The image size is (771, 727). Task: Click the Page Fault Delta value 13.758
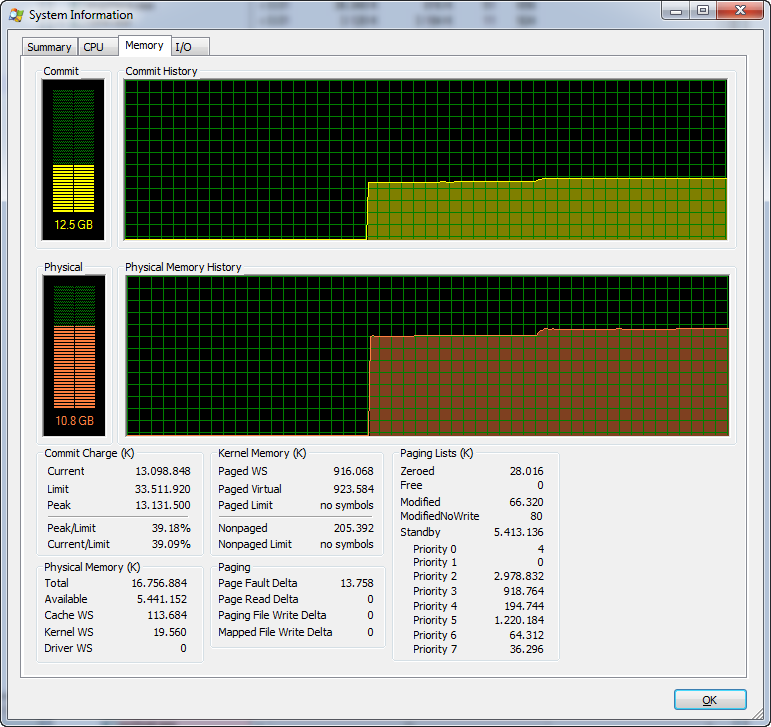pyautogui.click(x=356, y=583)
